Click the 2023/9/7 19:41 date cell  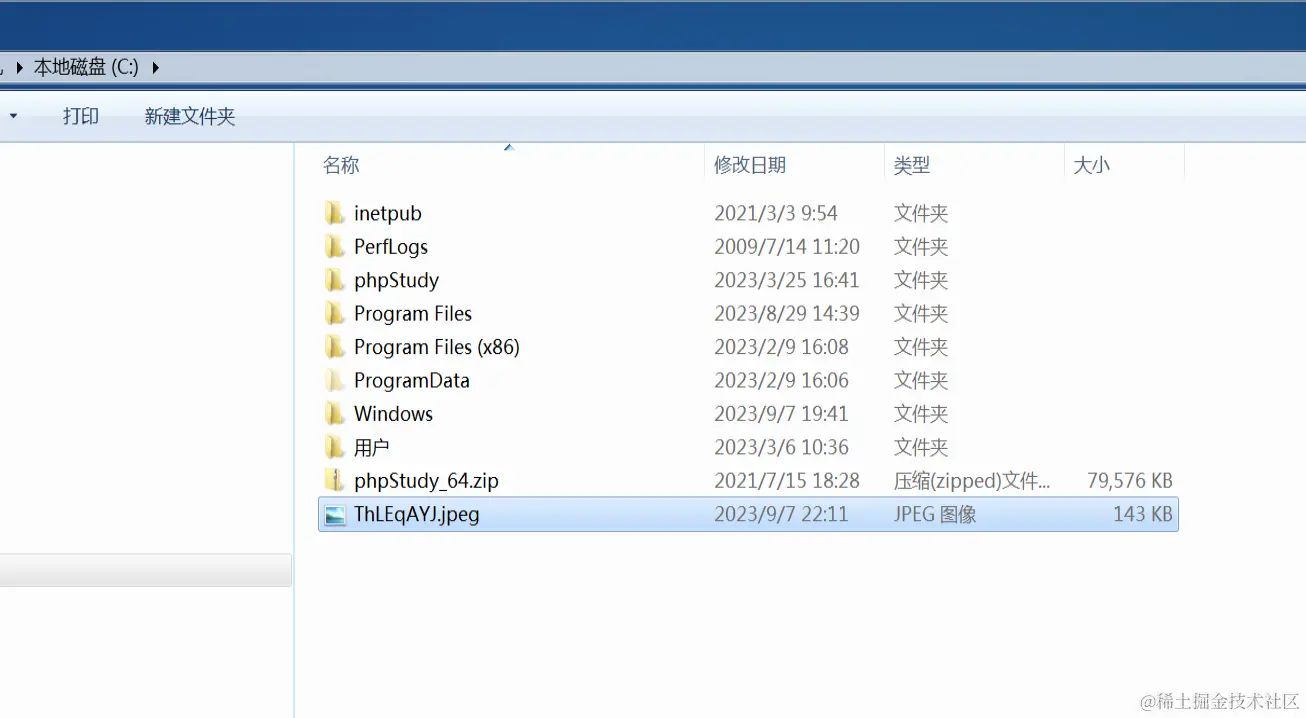[x=781, y=414]
